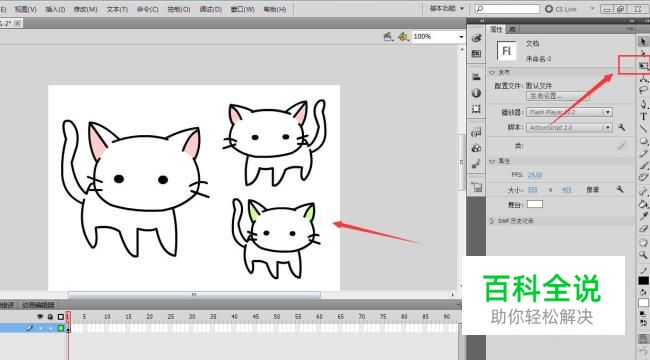The image size is (650, 360).
Task: Switch to the 库 library tab
Action: 512,29
